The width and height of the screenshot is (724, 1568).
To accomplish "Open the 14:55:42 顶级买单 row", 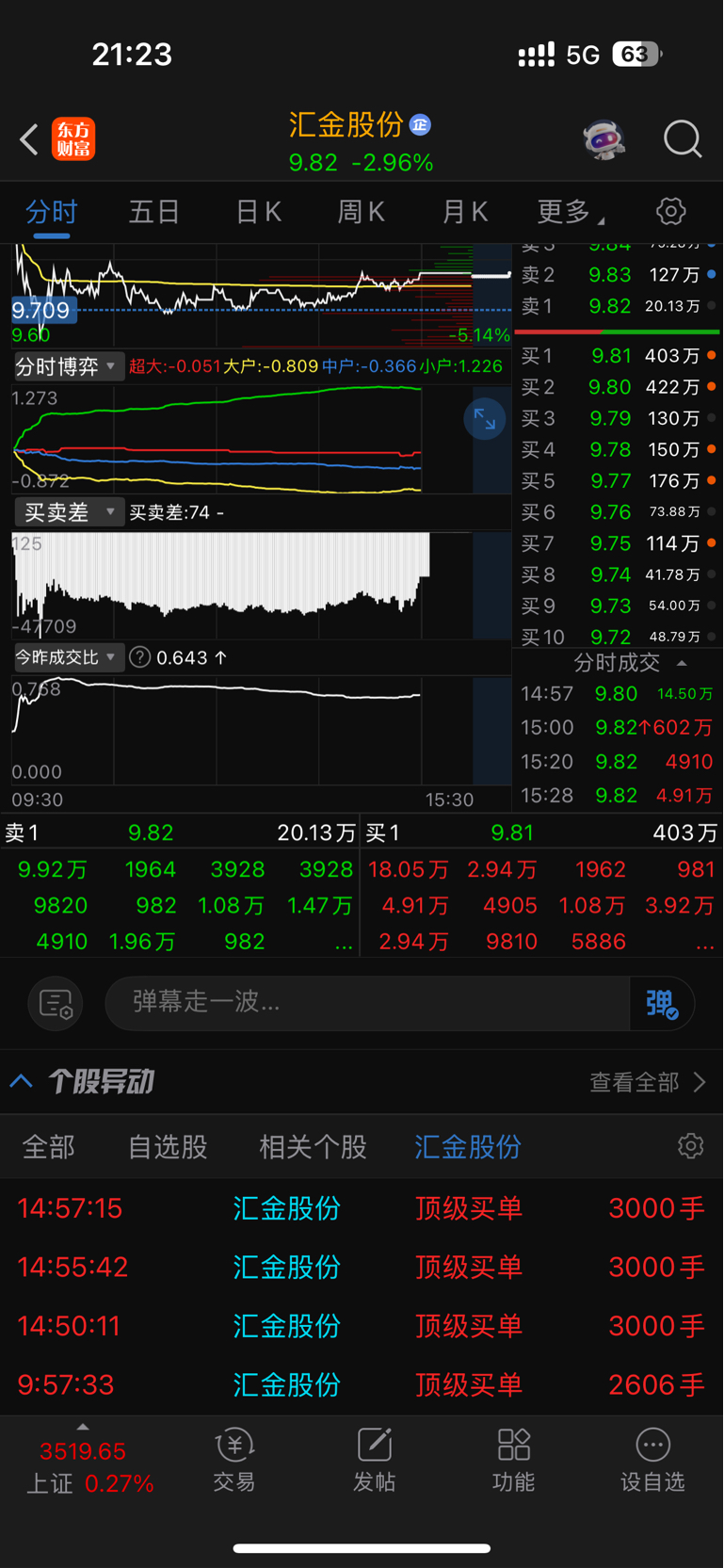I will coord(362,1268).
